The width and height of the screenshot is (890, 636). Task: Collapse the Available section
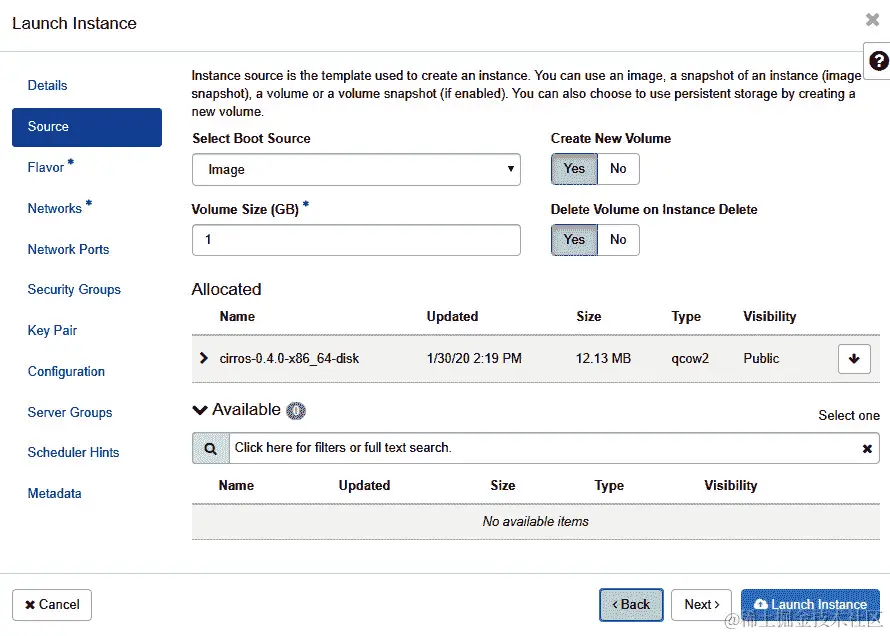click(x=200, y=410)
